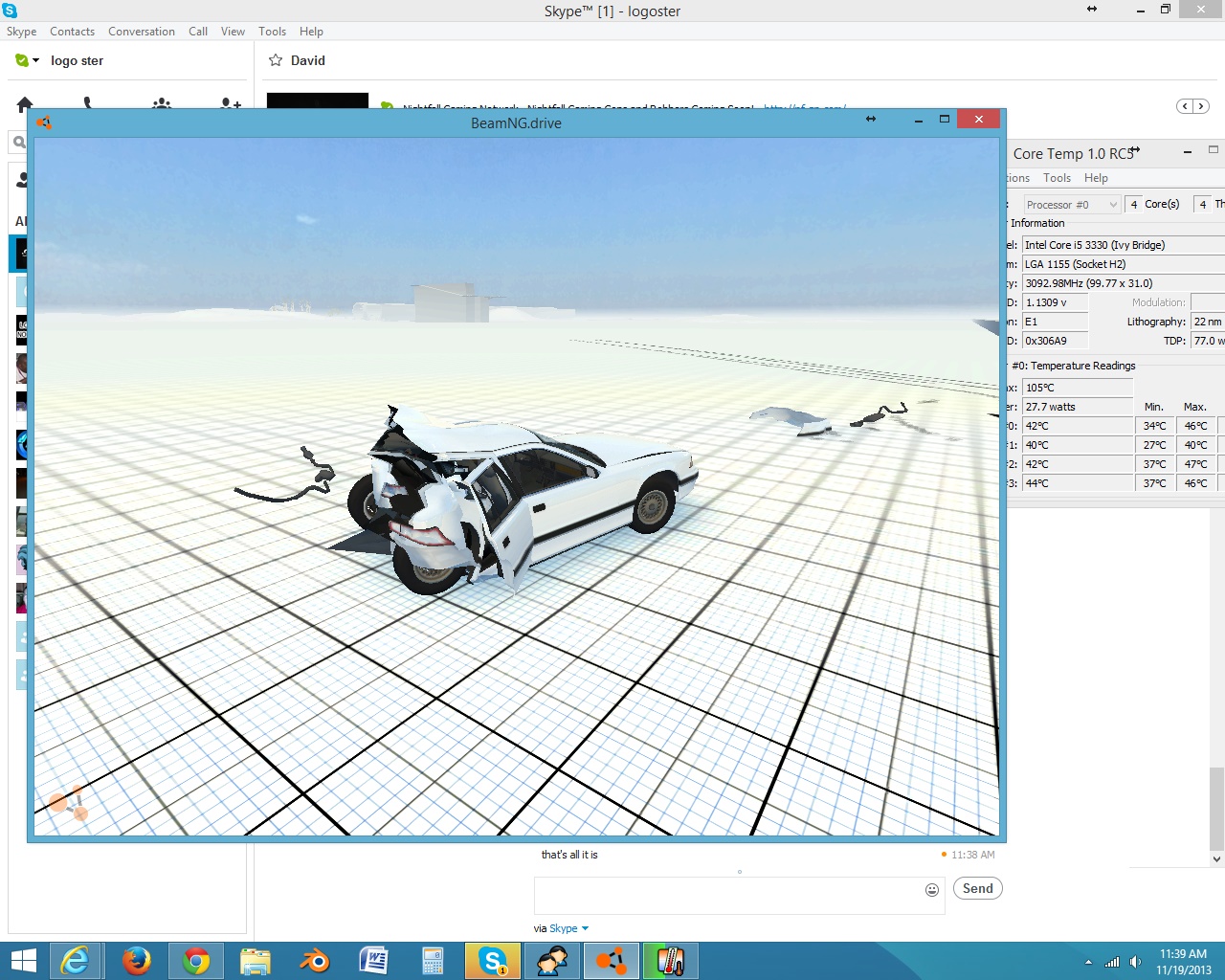Launch Blender from the taskbar
The height and width of the screenshot is (980, 1225).
click(x=315, y=961)
